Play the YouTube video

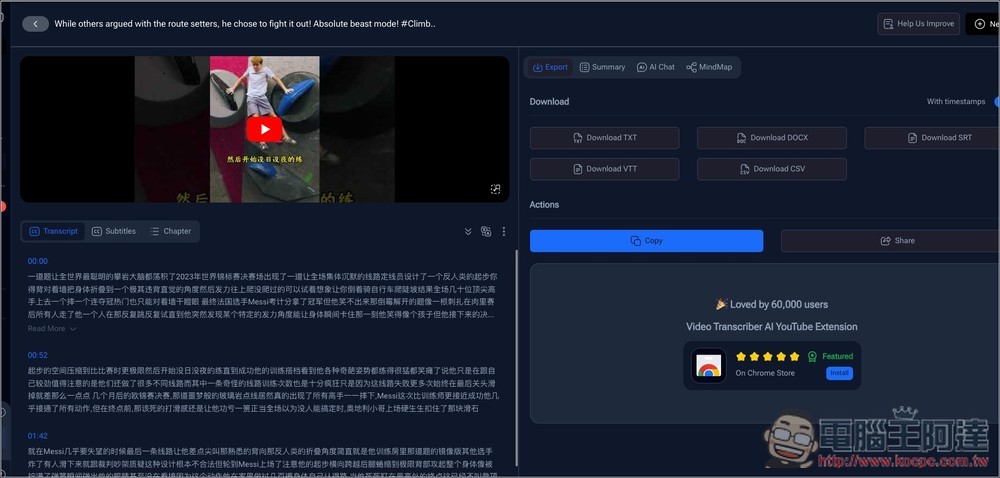[x=264, y=129]
